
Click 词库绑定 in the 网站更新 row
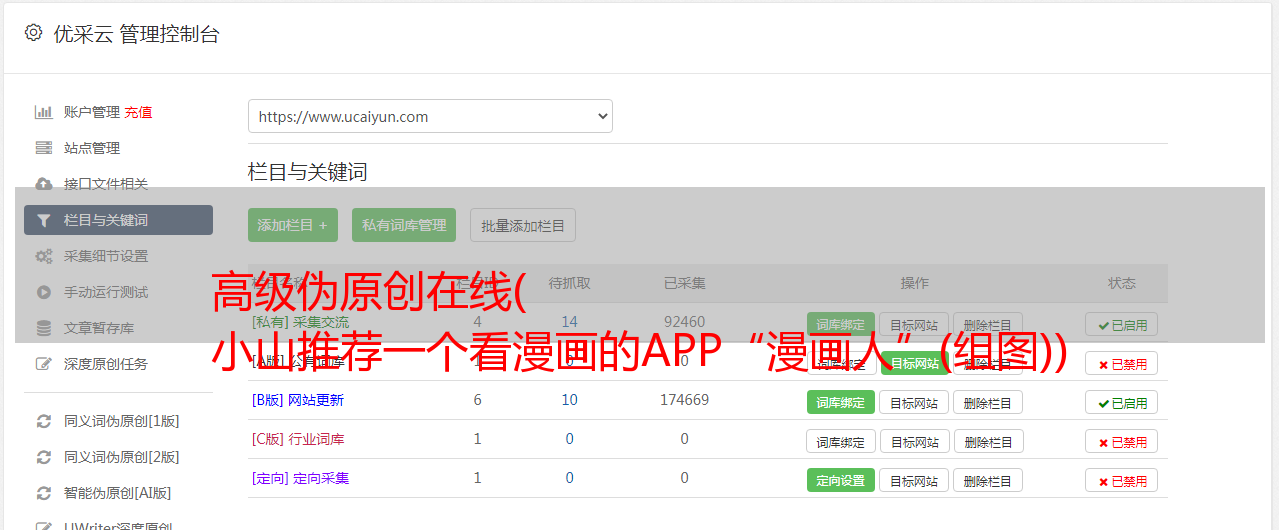point(841,403)
